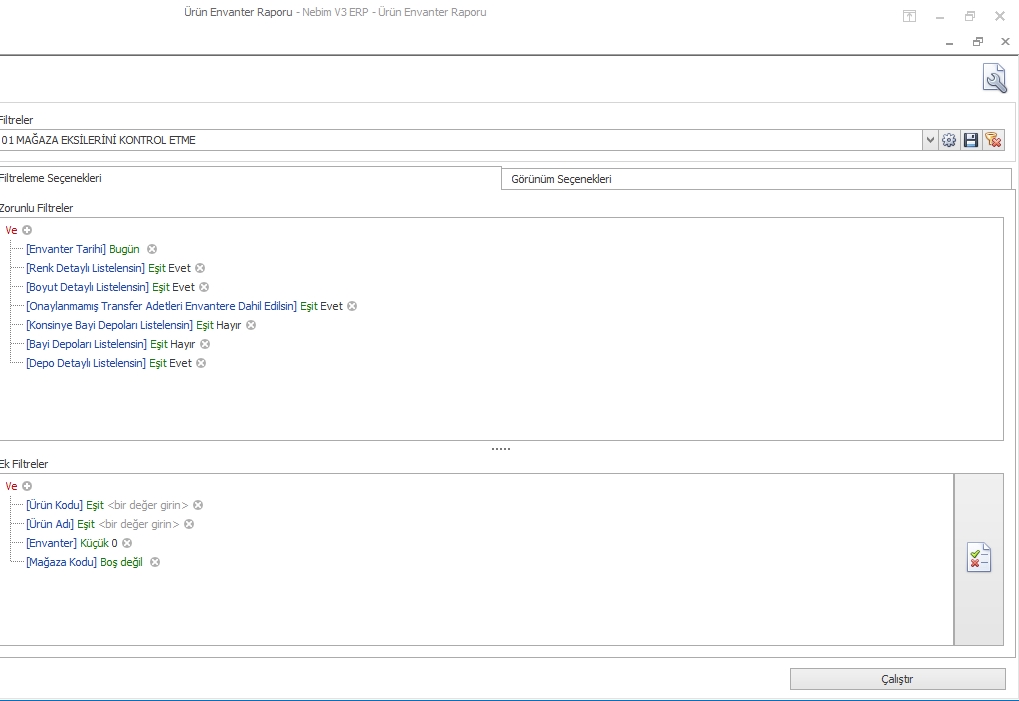Toggle Evet value for Renk Detaylı Listelensin
Screen dimensions: 1019x701
[x=179, y=268]
